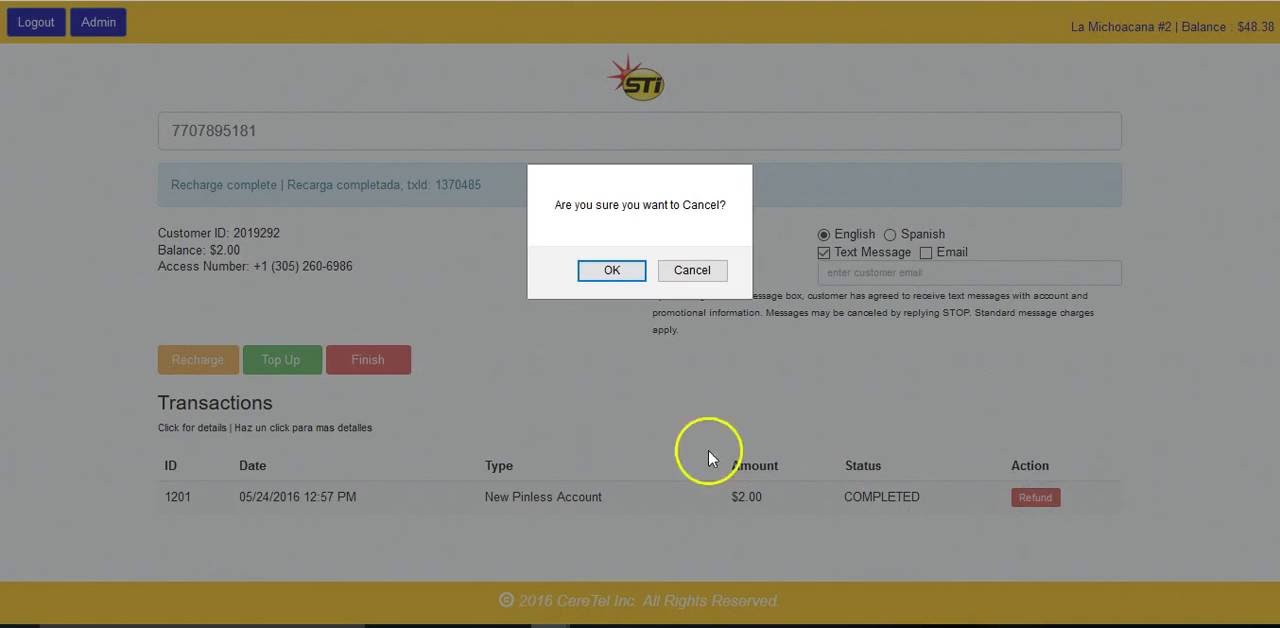This screenshot has height=628, width=1280.
Task: Click the Date column header
Action: tap(252, 466)
